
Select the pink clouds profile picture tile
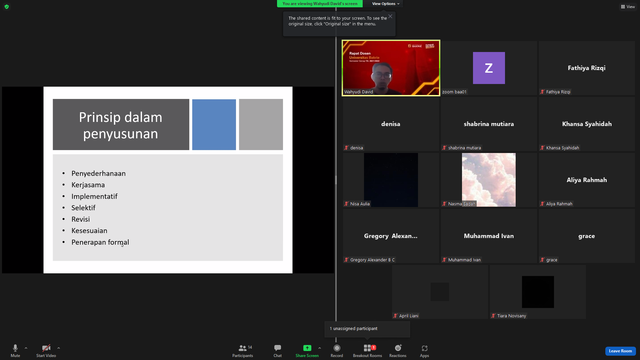point(489,180)
